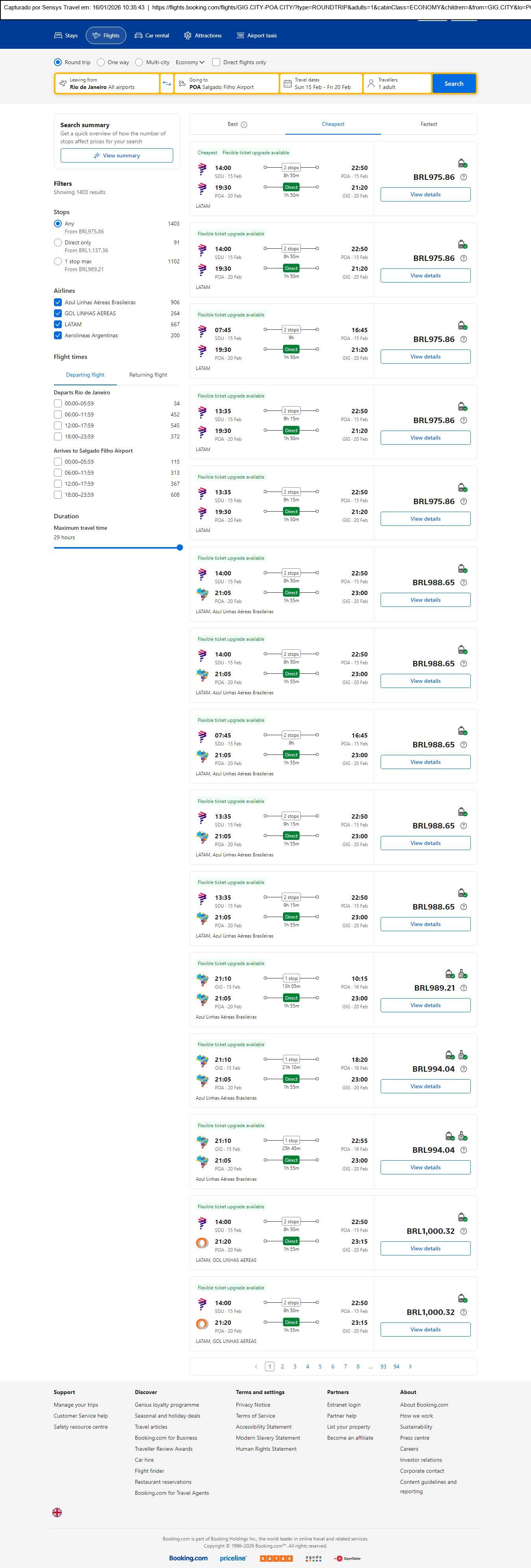This screenshot has height=1568, width=531.
Task: Click the next page arrow in pagination
Action: click(411, 1366)
